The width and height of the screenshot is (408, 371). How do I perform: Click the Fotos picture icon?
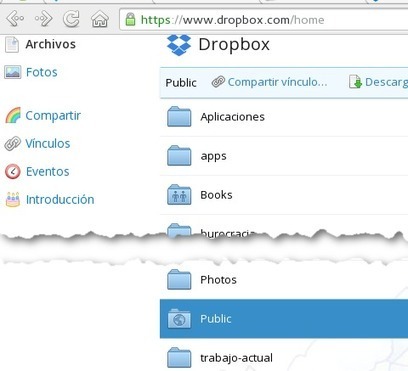pos(13,72)
